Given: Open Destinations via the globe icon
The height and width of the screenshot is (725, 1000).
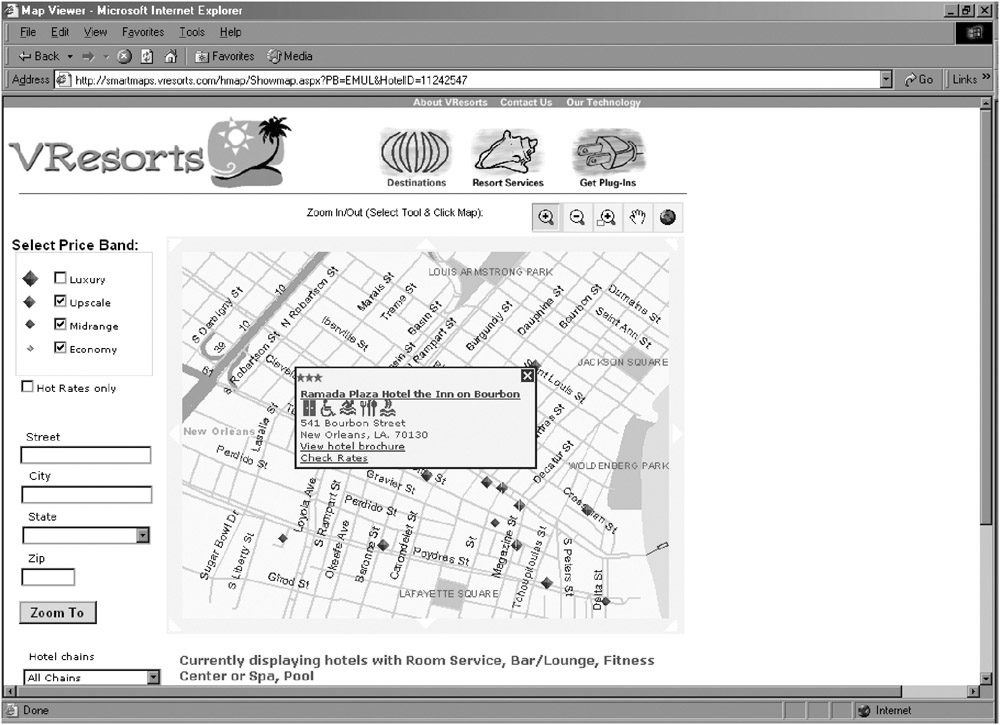Looking at the screenshot, I should 416,152.
